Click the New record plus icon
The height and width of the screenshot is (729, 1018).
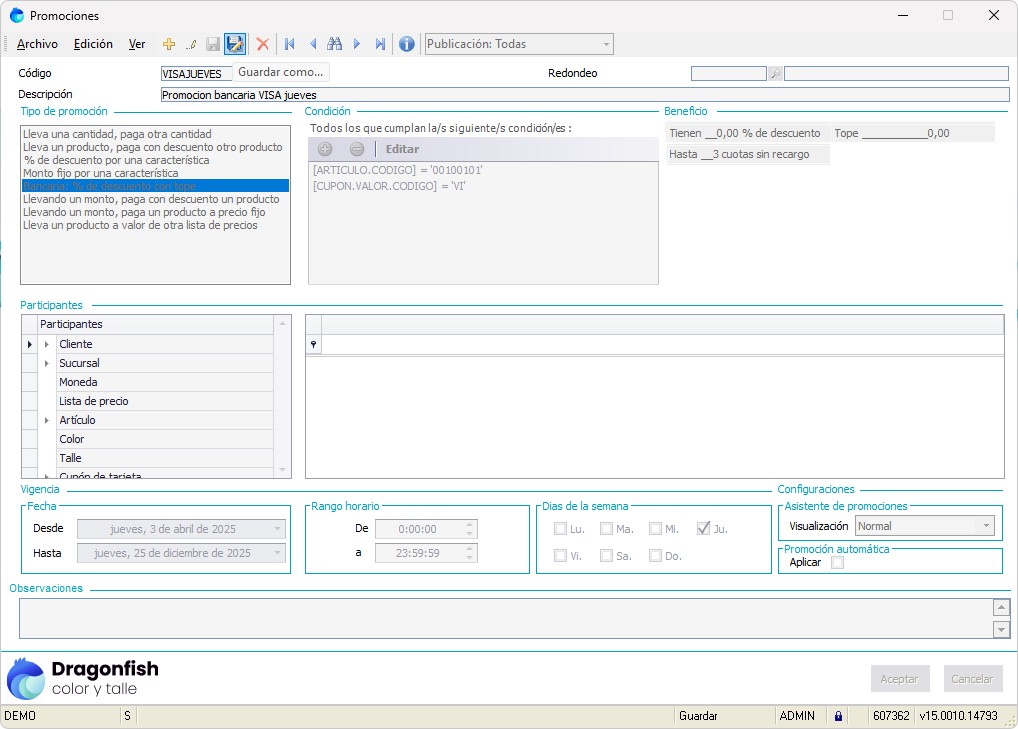click(x=169, y=44)
